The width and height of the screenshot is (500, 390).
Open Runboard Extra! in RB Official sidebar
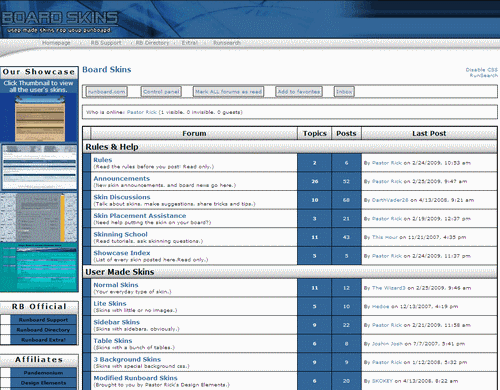pyautogui.click(x=43, y=340)
